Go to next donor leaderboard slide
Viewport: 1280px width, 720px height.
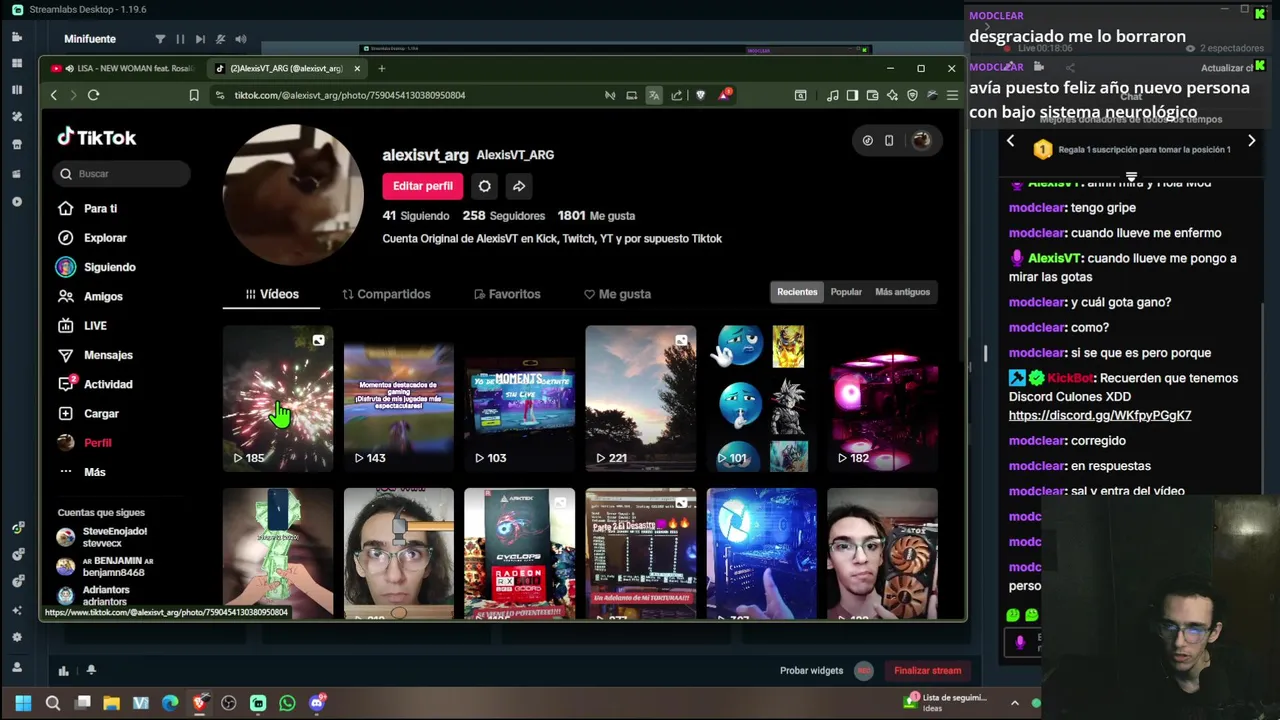[1251, 141]
